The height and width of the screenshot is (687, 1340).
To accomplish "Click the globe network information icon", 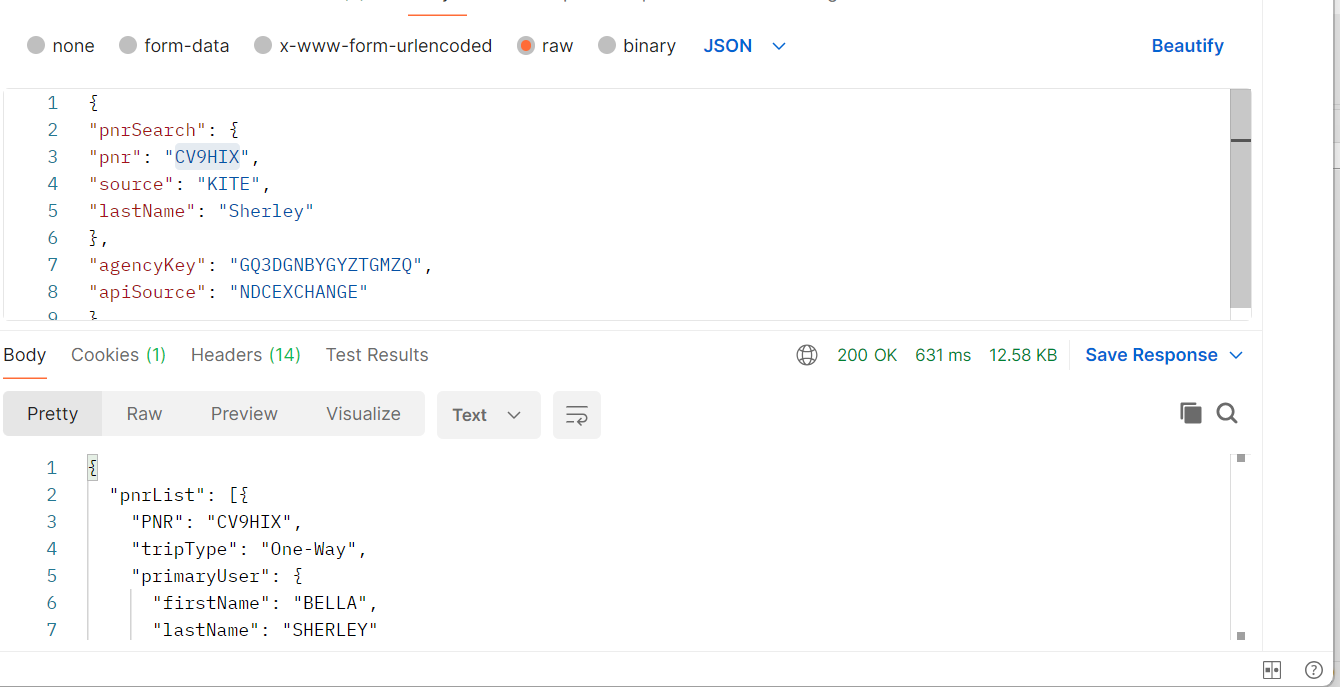I will (x=807, y=355).
